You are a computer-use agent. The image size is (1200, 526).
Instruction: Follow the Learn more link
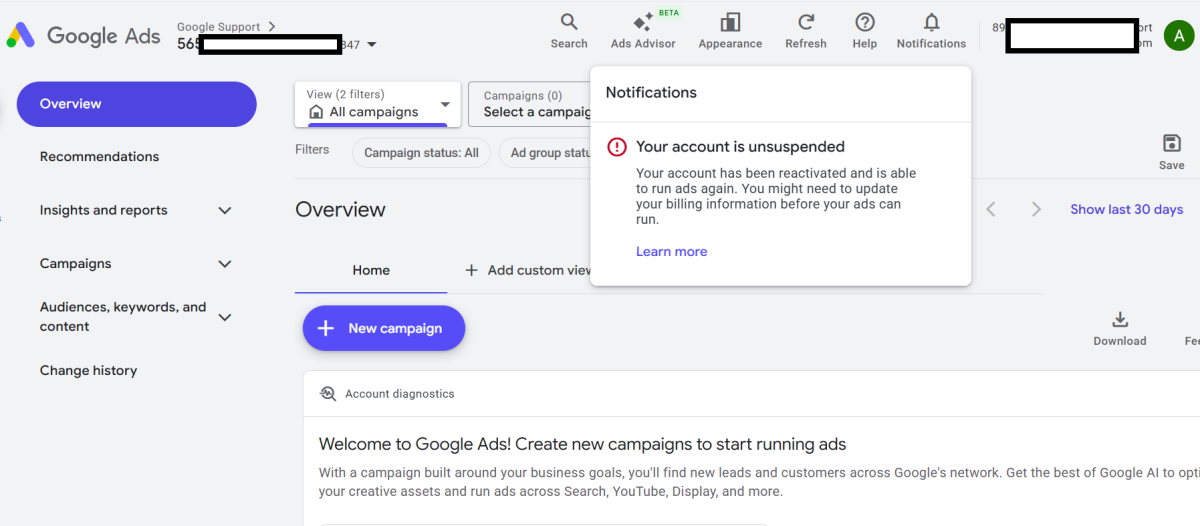click(671, 252)
